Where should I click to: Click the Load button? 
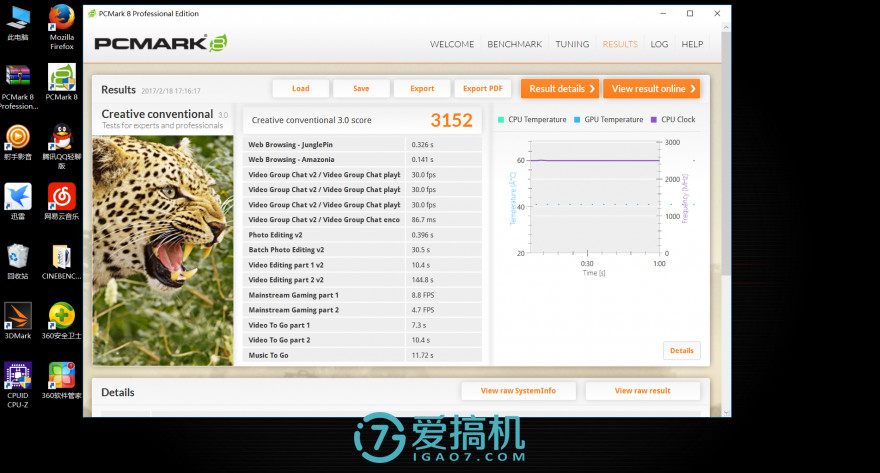[x=300, y=89]
